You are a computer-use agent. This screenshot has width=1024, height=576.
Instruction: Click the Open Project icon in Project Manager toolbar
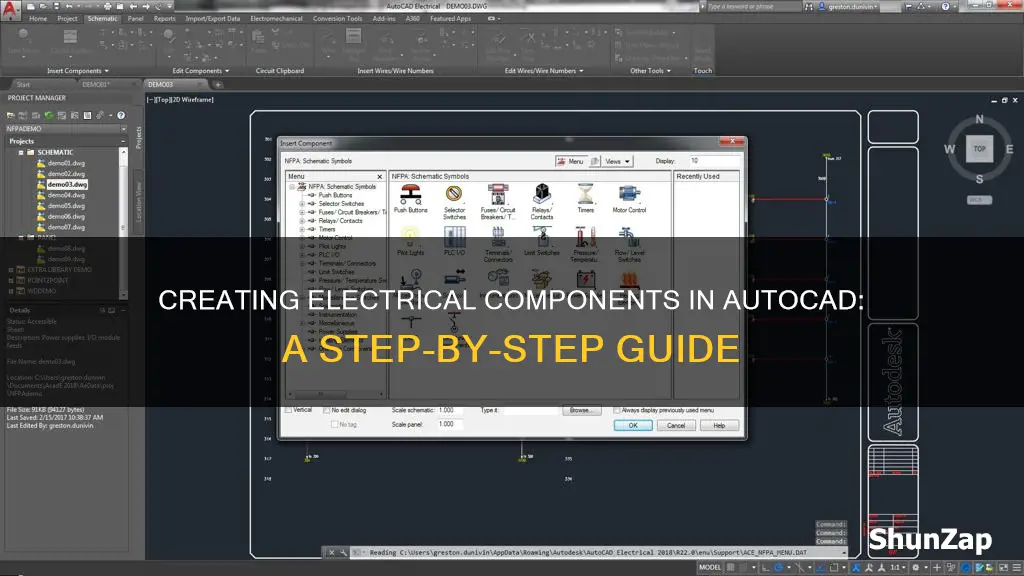tap(10, 116)
